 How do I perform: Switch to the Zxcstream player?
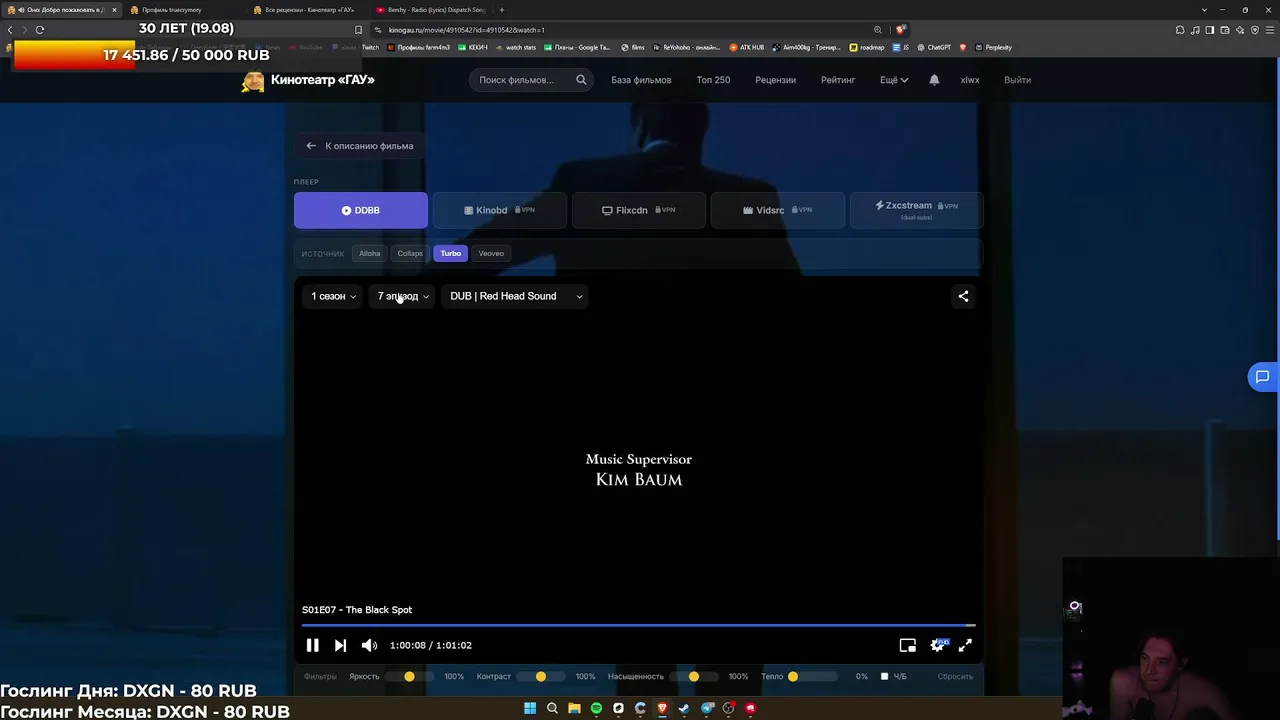(917, 210)
